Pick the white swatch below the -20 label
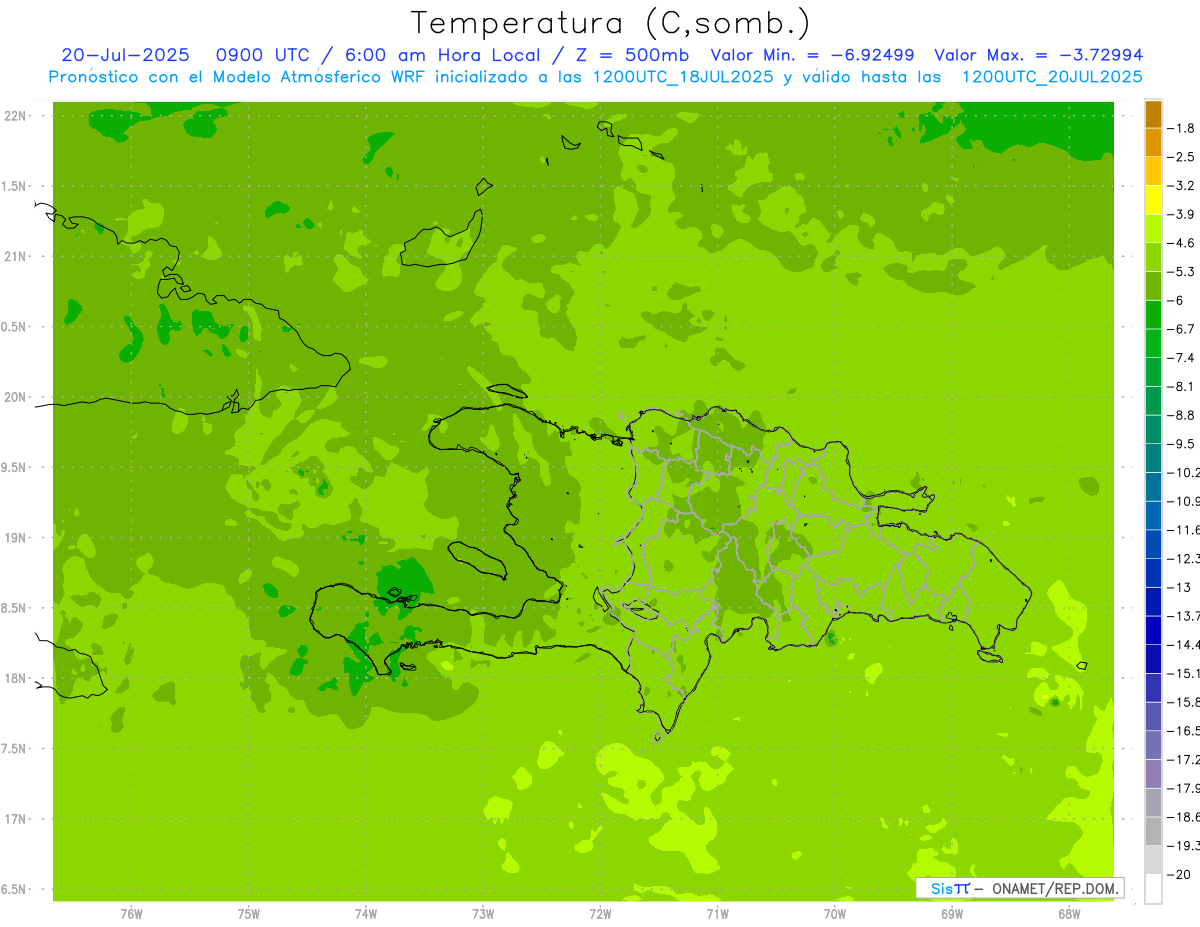The width and height of the screenshot is (1200, 927). pos(1153,889)
